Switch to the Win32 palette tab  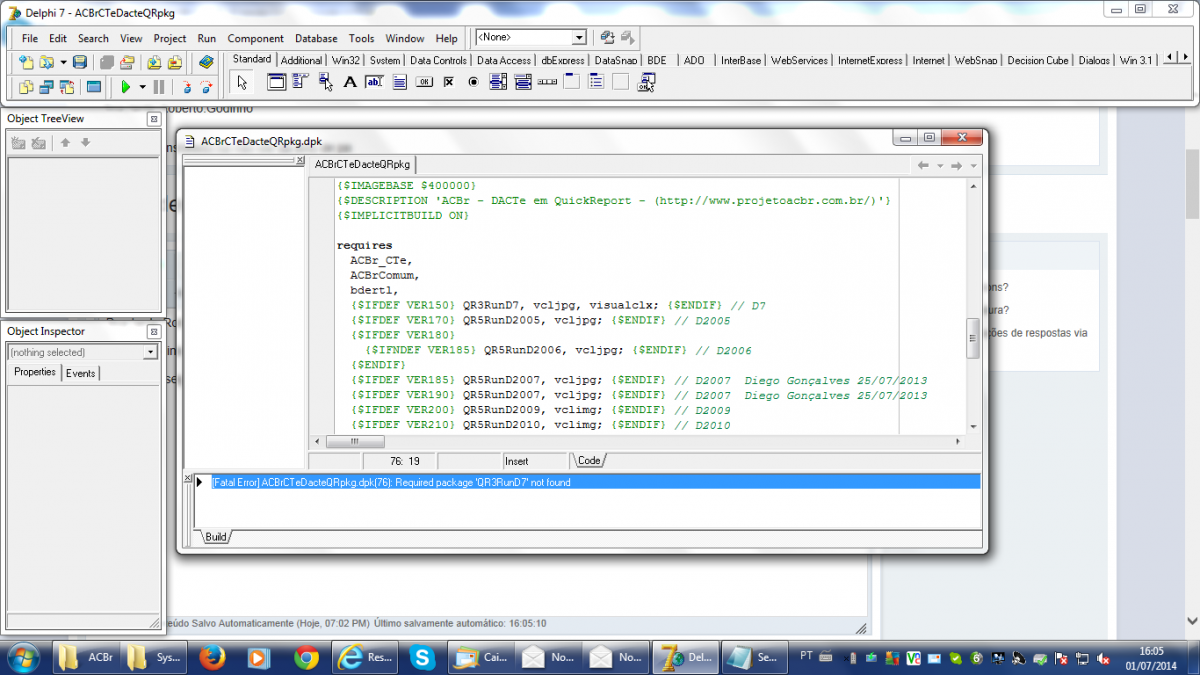point(346,60)
